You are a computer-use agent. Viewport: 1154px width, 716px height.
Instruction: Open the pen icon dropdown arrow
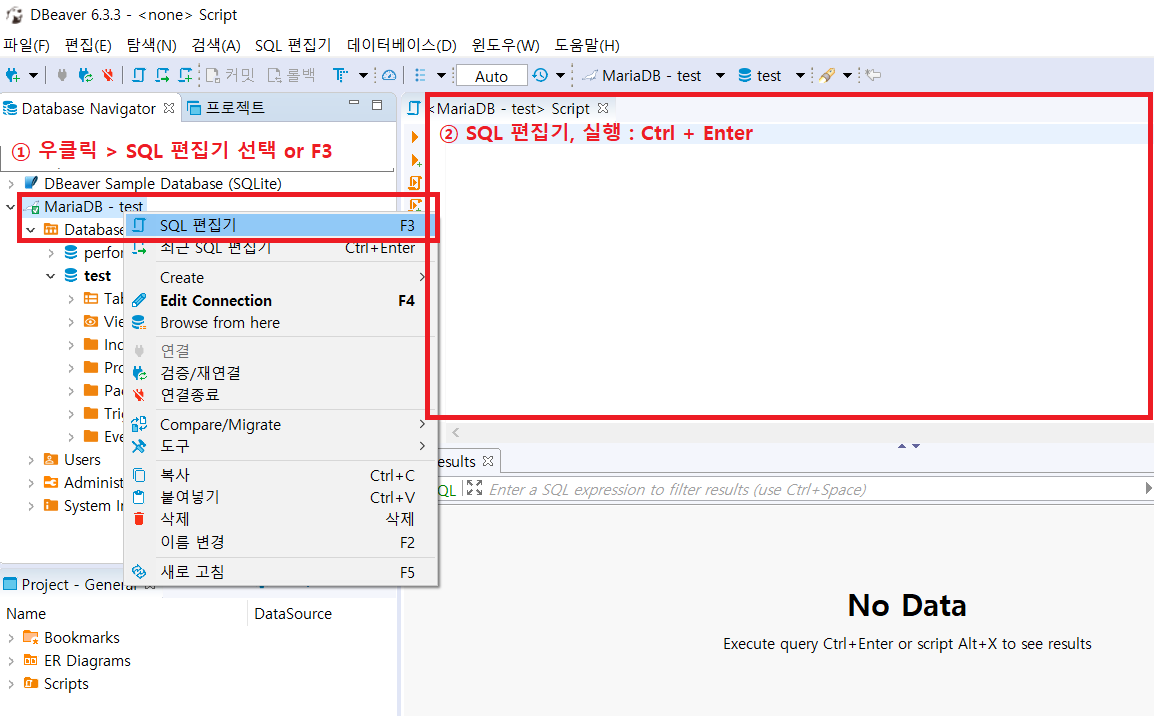[x=847, y=75]
